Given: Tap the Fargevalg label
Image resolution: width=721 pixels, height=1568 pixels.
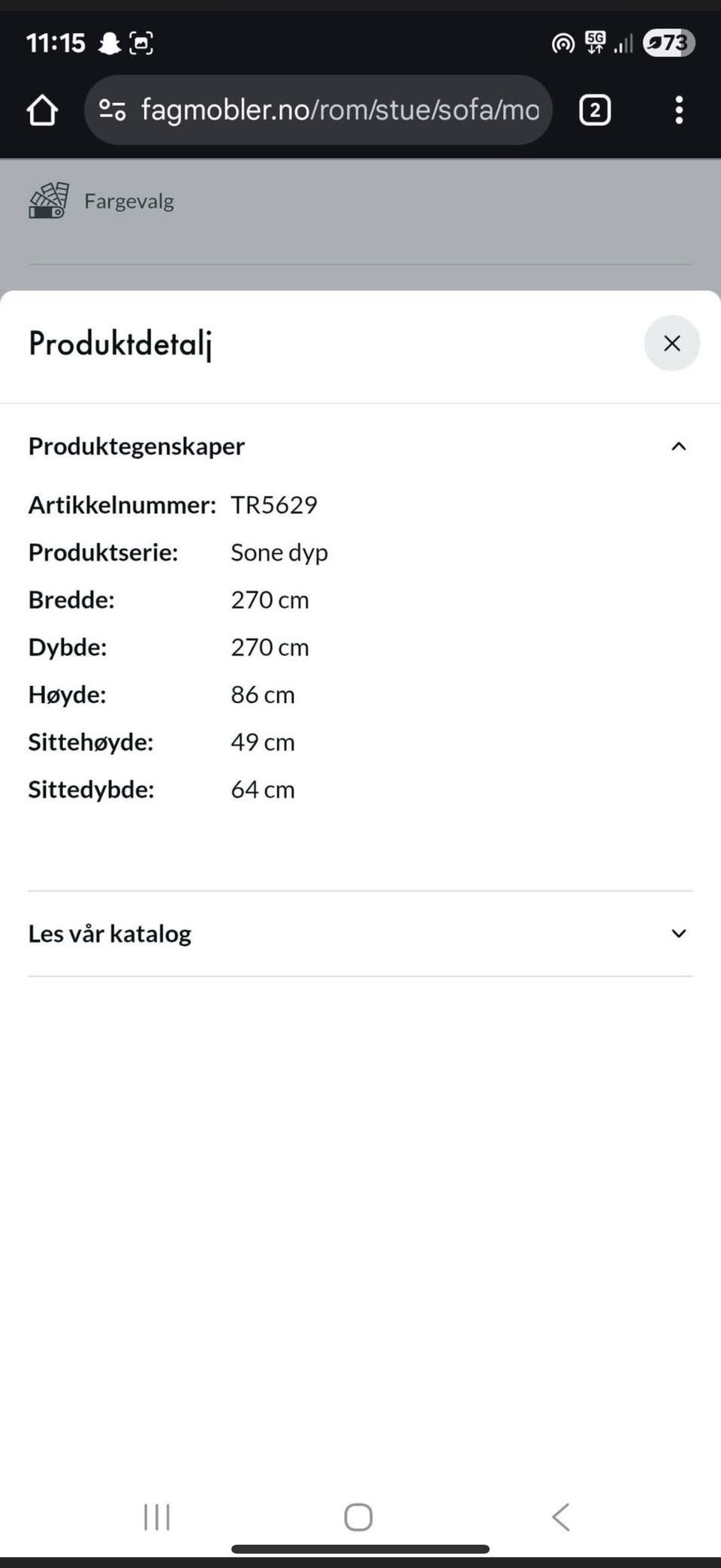Looking at the screenshot, I should (x=129, y=201).
